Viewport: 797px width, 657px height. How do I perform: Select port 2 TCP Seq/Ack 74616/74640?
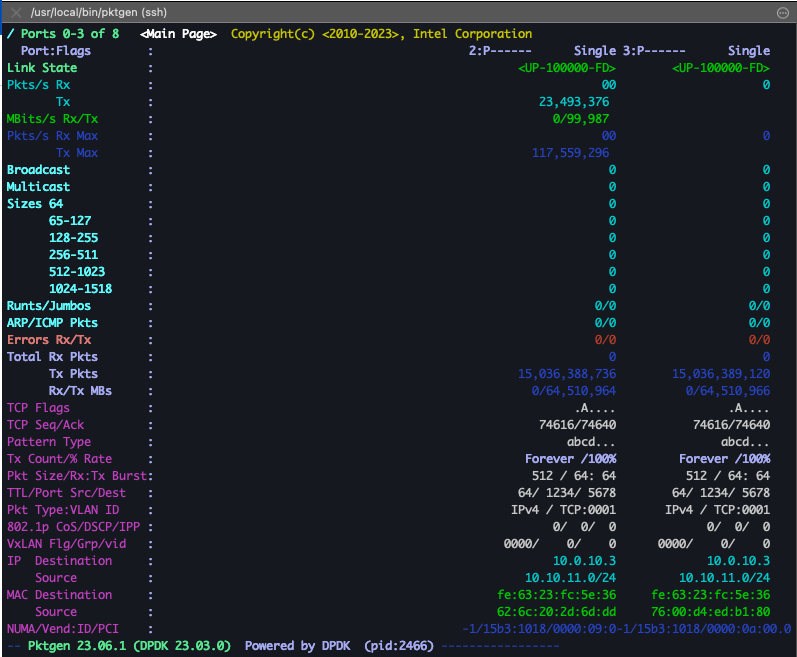tap(577, 425)
